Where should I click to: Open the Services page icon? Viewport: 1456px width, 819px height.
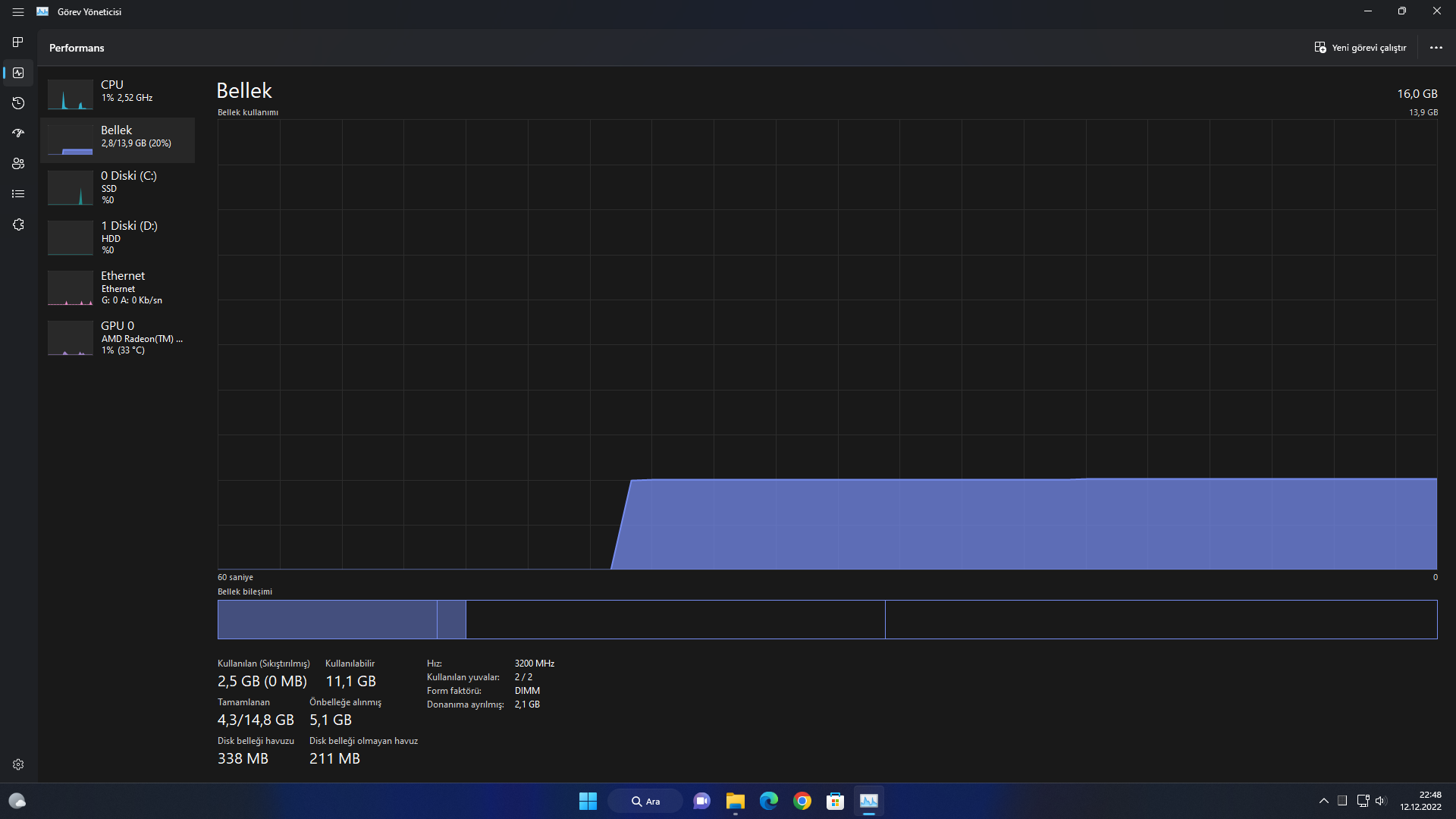18,224
